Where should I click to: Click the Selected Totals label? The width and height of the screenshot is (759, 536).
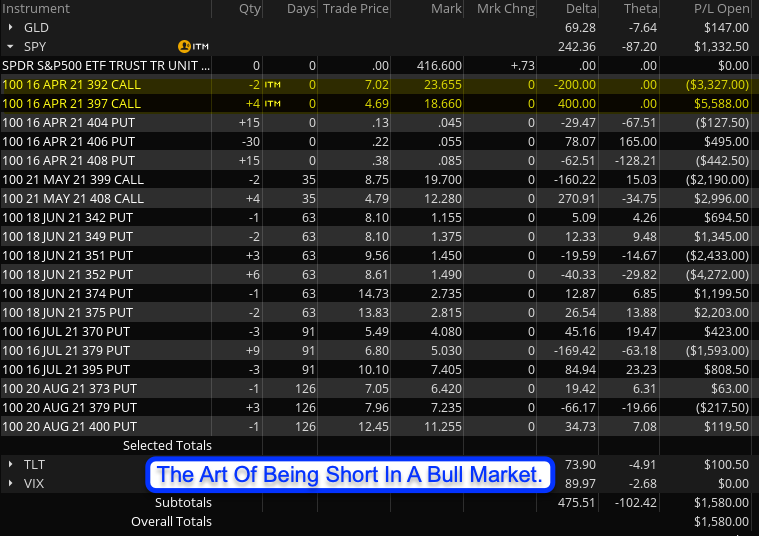(x=167, y=445)
